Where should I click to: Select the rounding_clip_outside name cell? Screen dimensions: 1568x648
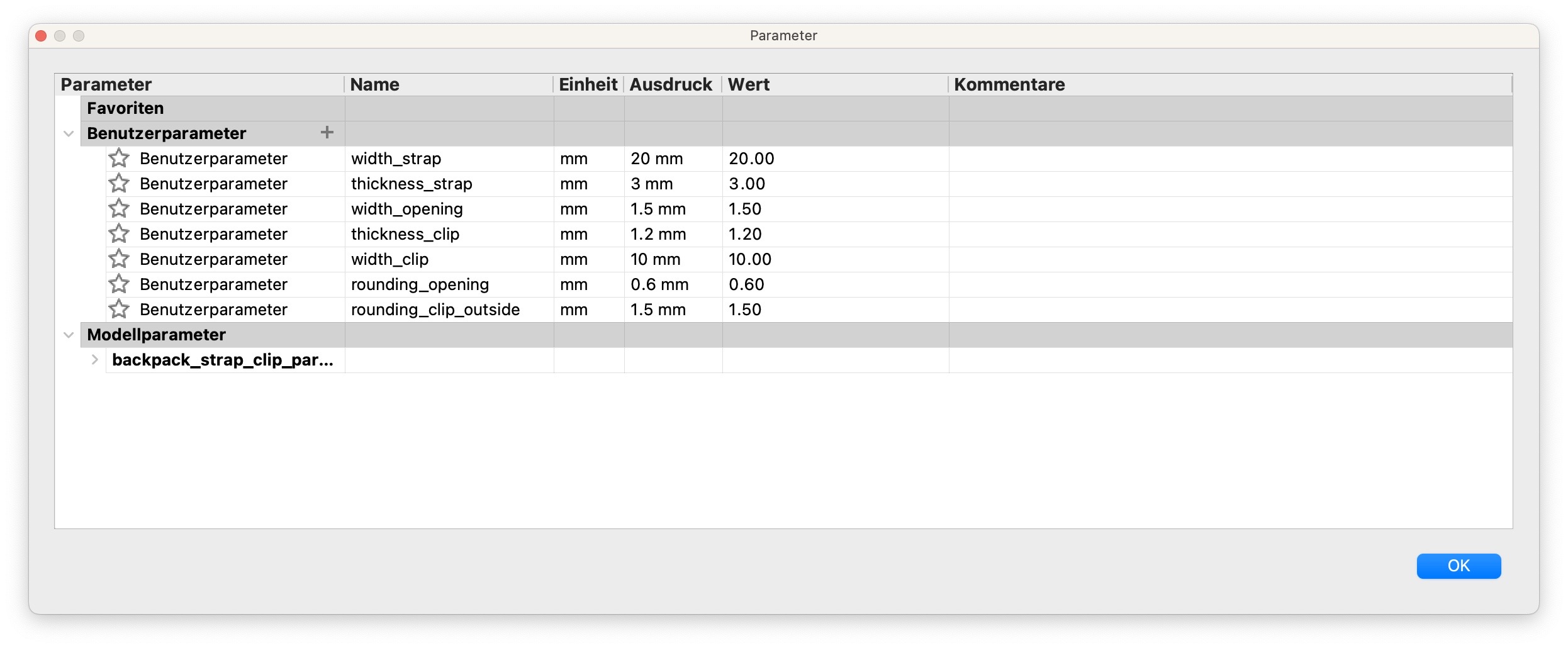pos(449,310)
